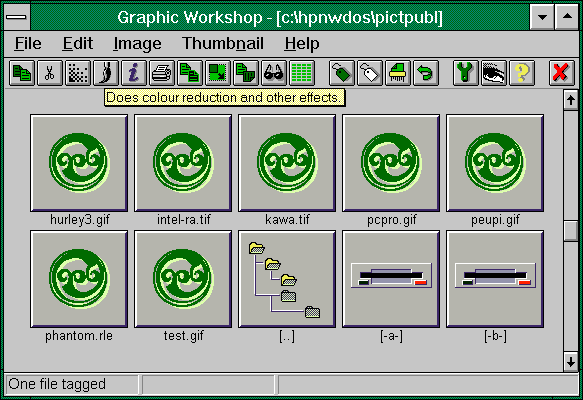The width and height of the screenshot is (583, 400).
Task: Click the binoculars icon in the toolbar
Action: coord(274,73)
